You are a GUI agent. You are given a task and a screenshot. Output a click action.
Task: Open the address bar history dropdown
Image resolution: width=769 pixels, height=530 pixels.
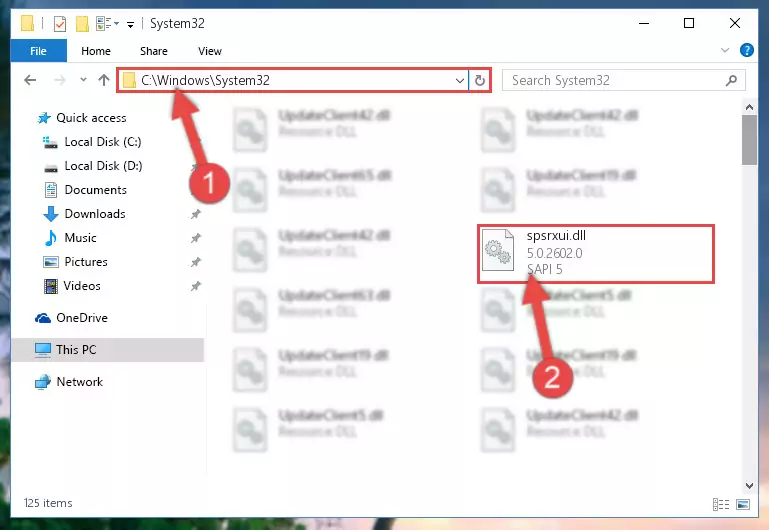[x=460, y=80]
